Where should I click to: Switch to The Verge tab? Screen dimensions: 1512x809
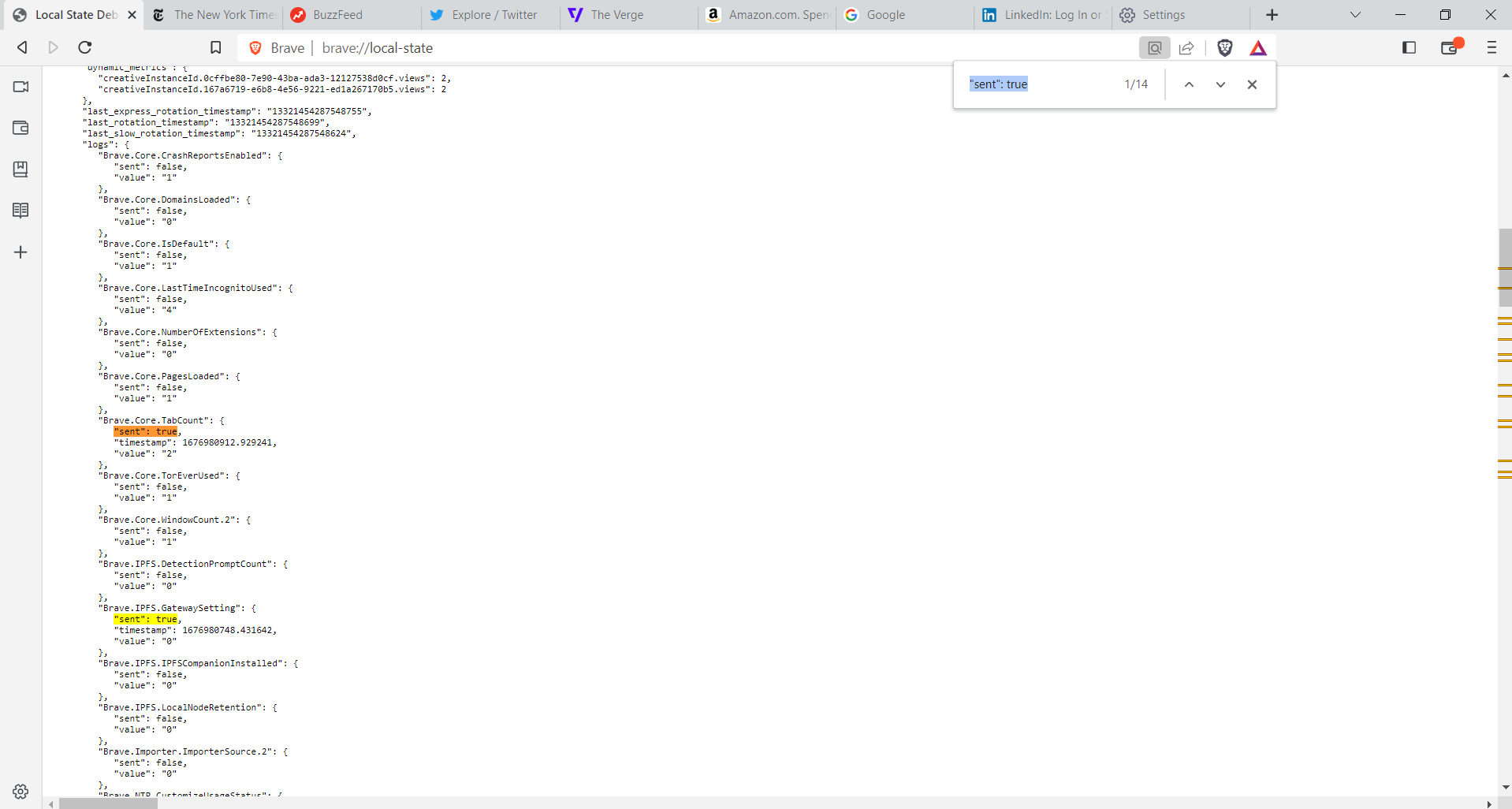(x=630, y=15)
